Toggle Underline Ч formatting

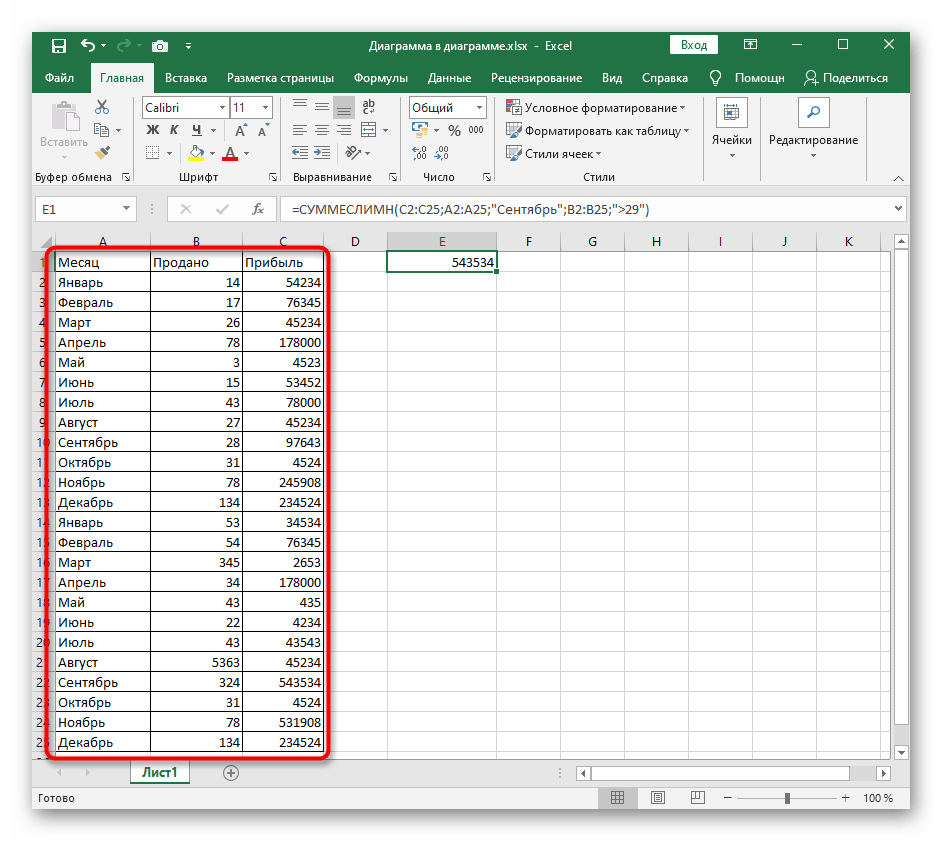(x=196, y=130)
